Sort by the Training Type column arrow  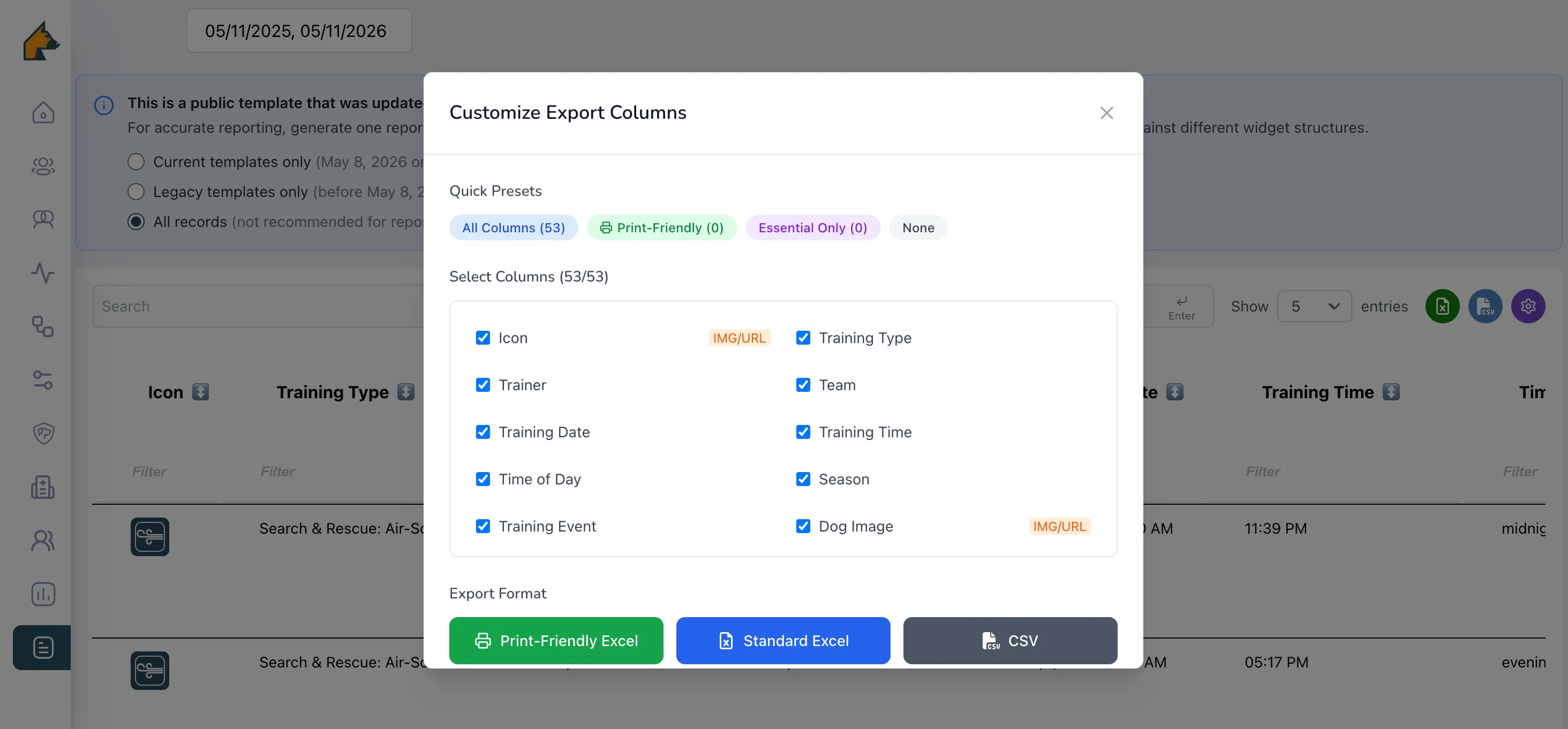click(405, 392)
